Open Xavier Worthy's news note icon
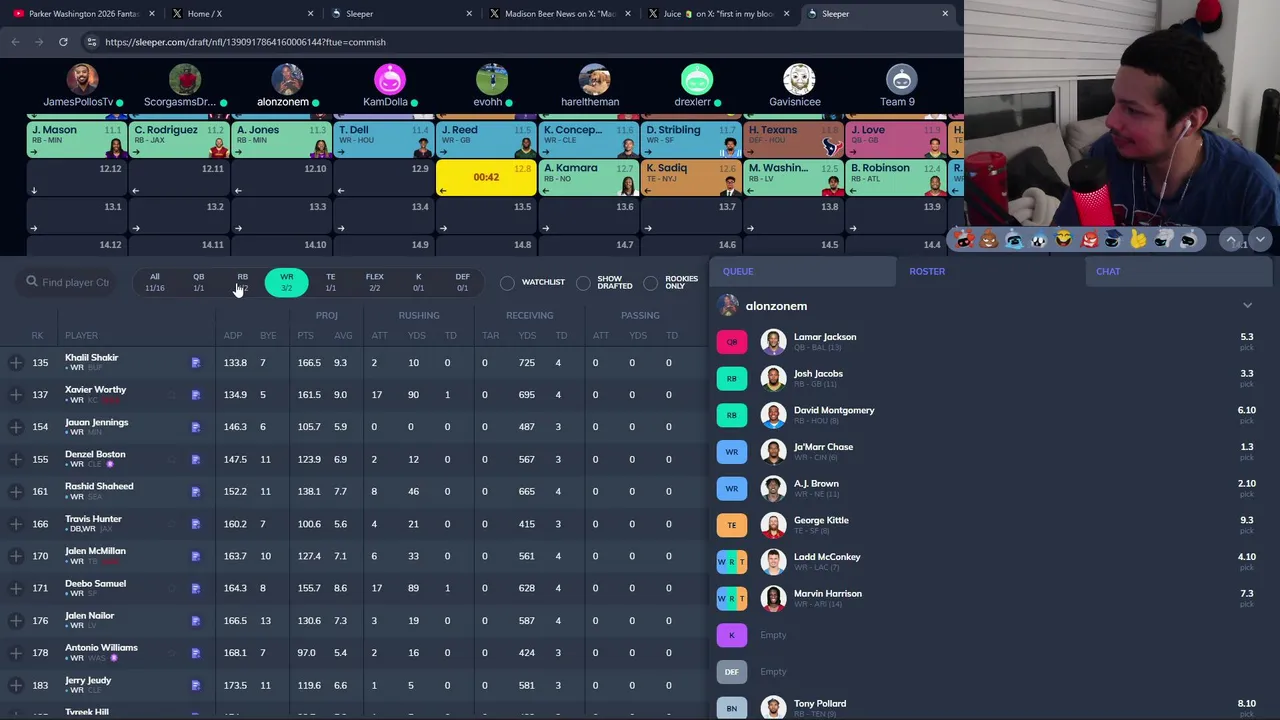This screenshot has height=720, width=1280. 196,395
